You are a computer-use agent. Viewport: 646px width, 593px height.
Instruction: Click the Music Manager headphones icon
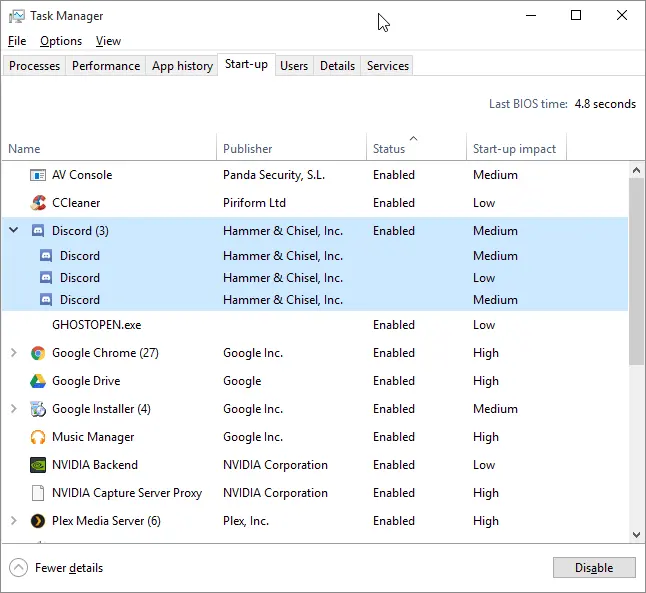coord(38,437)
